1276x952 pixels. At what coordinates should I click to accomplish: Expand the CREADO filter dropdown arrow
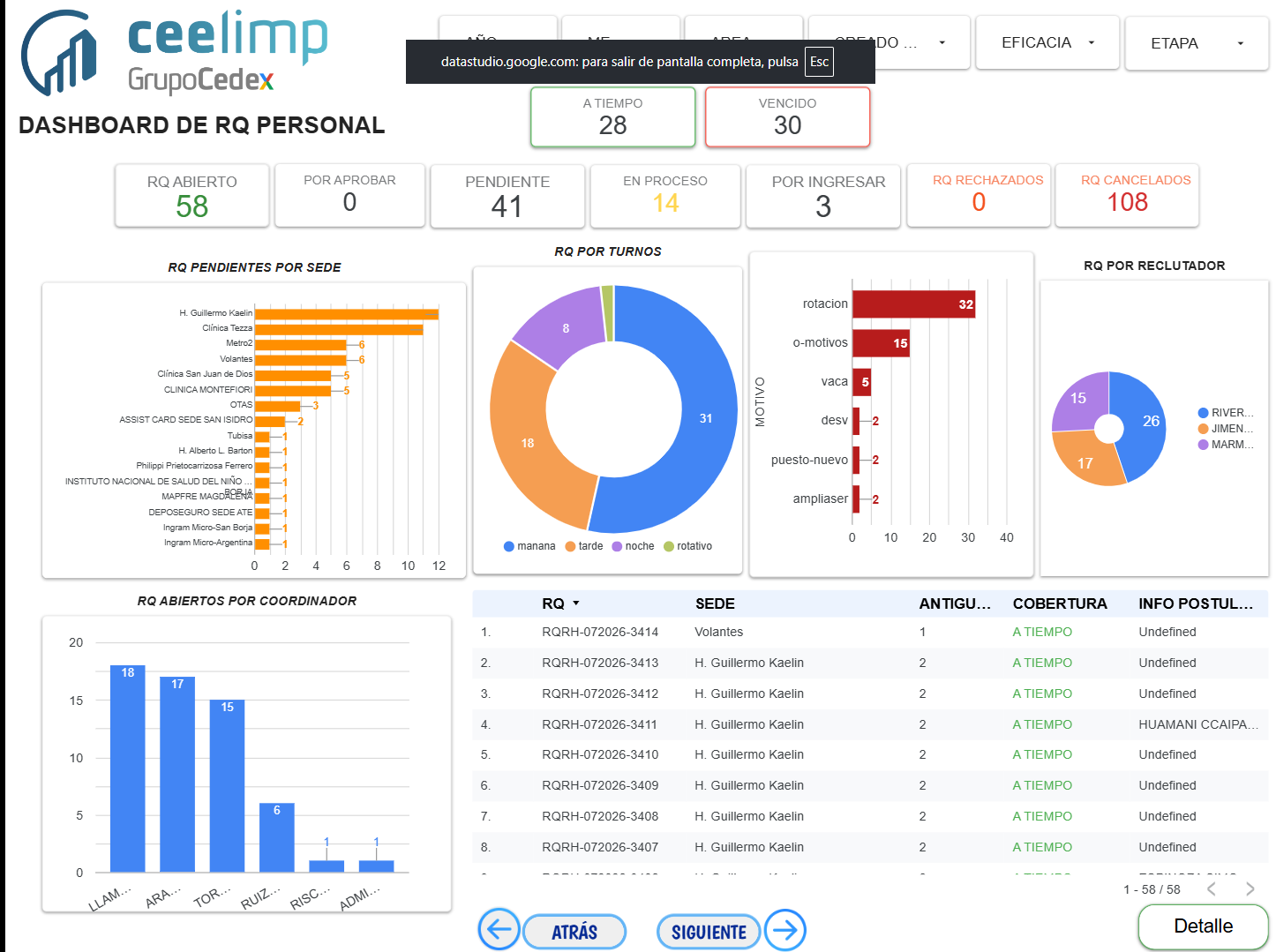tap(942, 42)
